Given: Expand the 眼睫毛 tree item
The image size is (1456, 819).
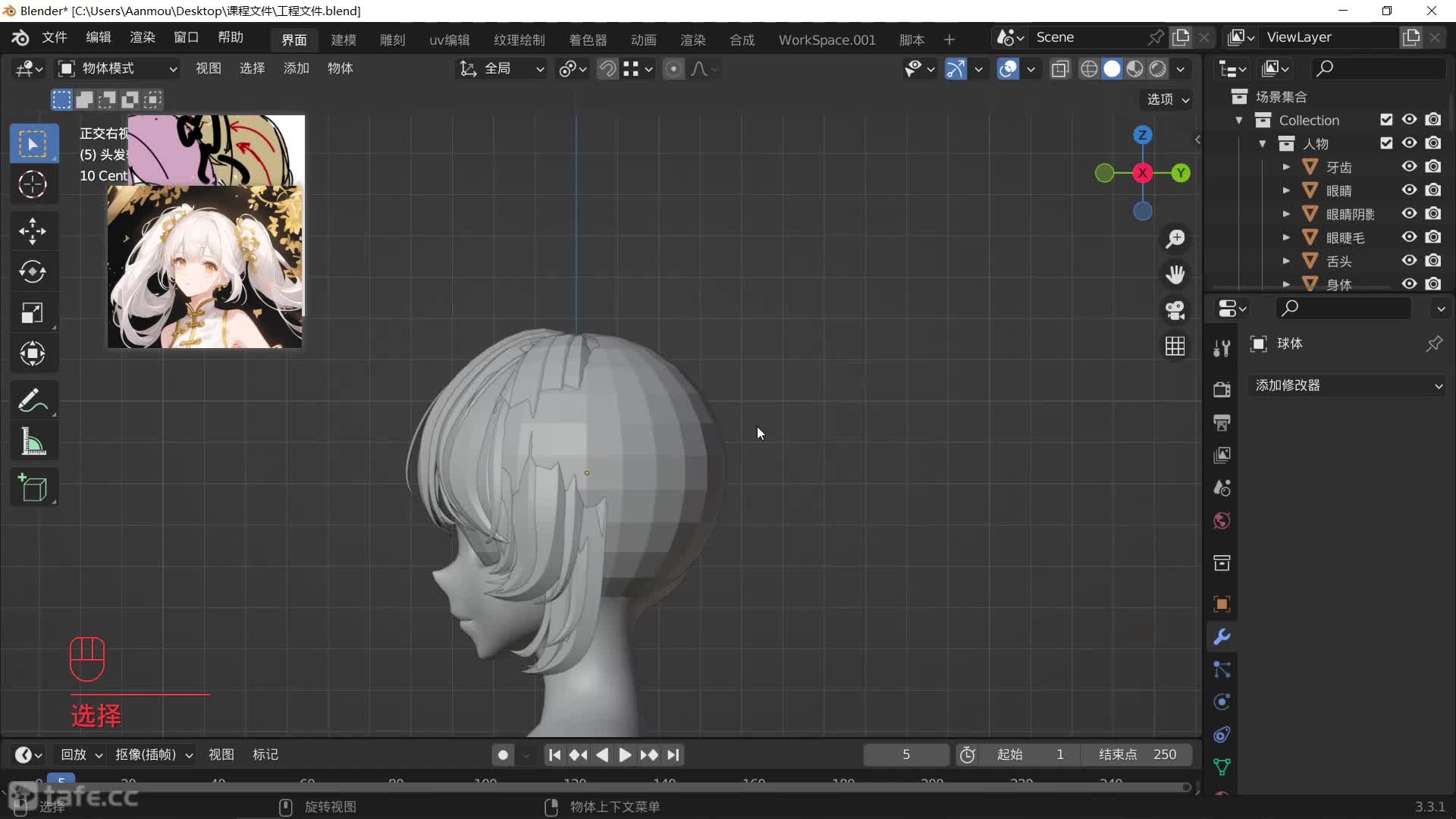Looking at the screenshot, I should (x=1286, y=237).
